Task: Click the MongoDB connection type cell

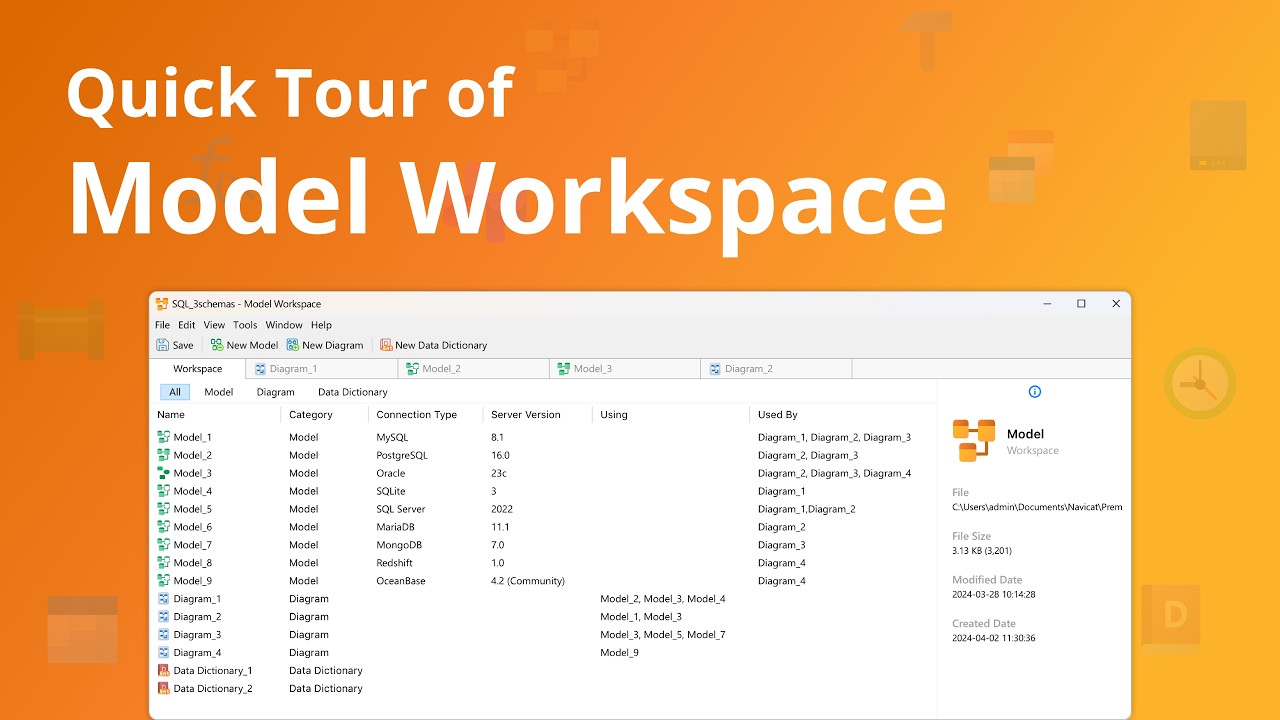Action: (400, 545)
